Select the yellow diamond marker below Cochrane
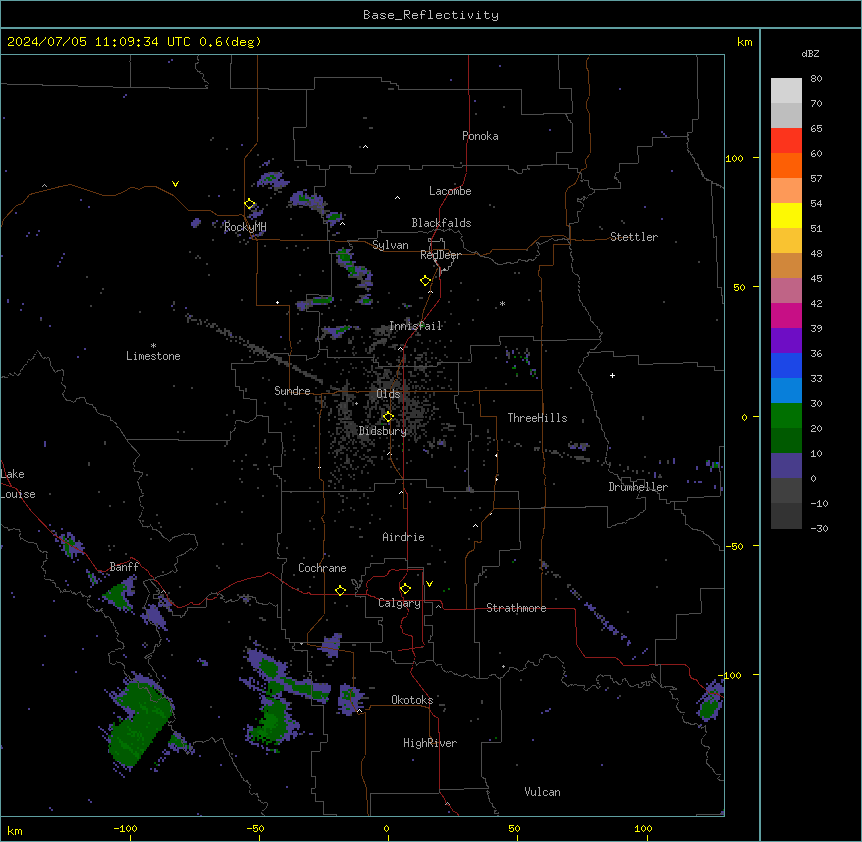 click(340, 590)
